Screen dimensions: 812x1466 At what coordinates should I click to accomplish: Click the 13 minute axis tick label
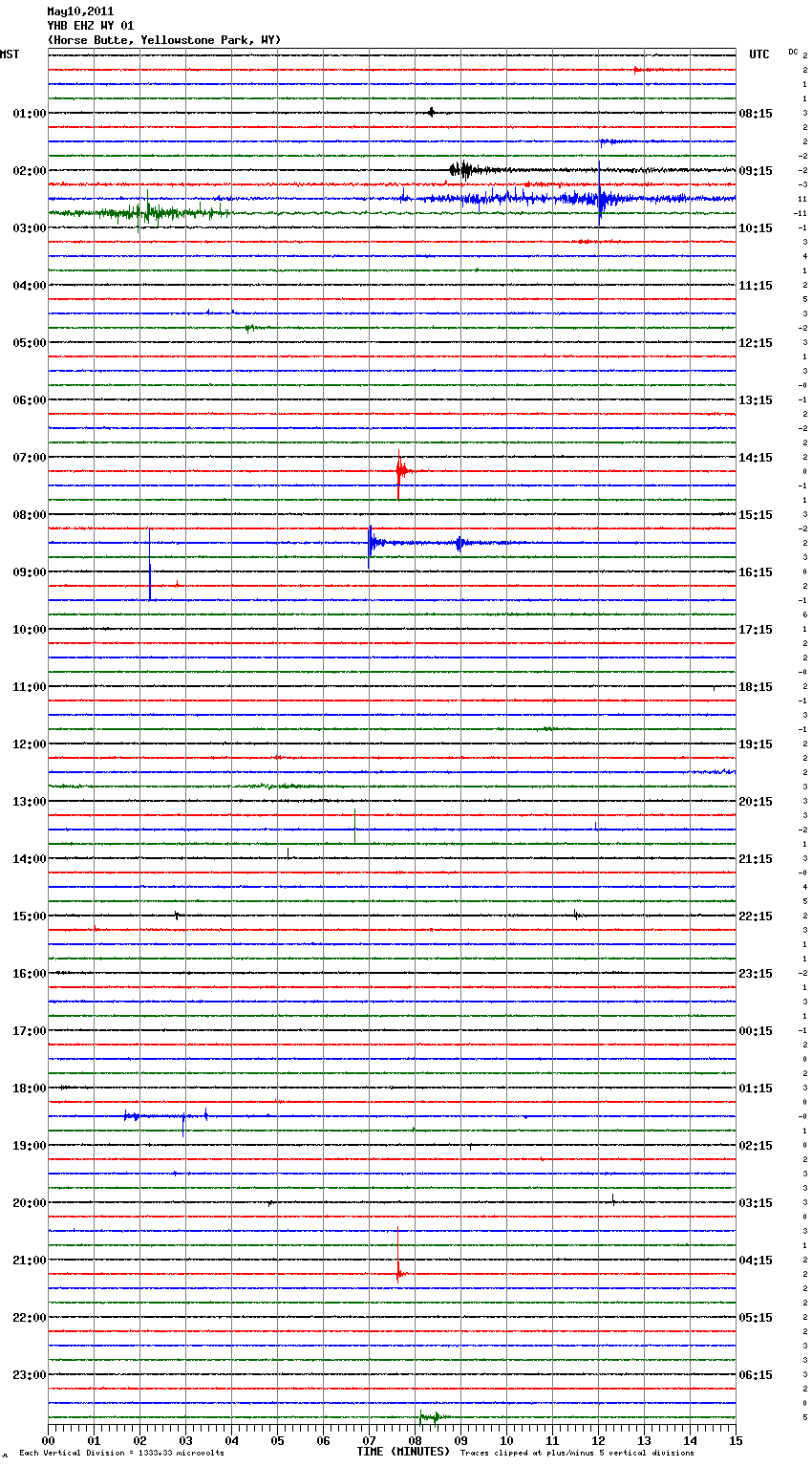(645, 1440)
